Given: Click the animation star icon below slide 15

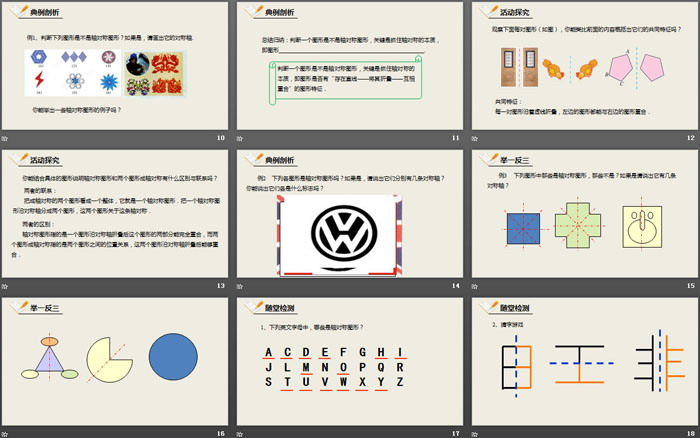Looking at the screenshot, I should (x=475, y=286).
